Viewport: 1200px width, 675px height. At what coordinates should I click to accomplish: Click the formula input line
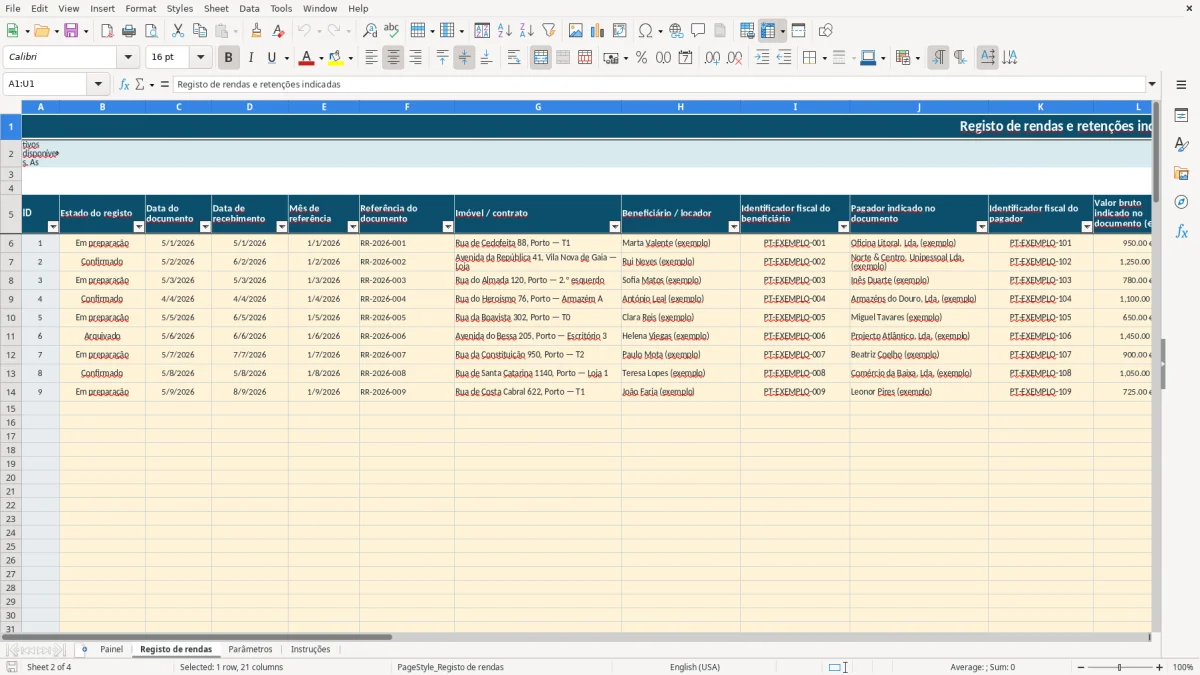click(659, 84)
